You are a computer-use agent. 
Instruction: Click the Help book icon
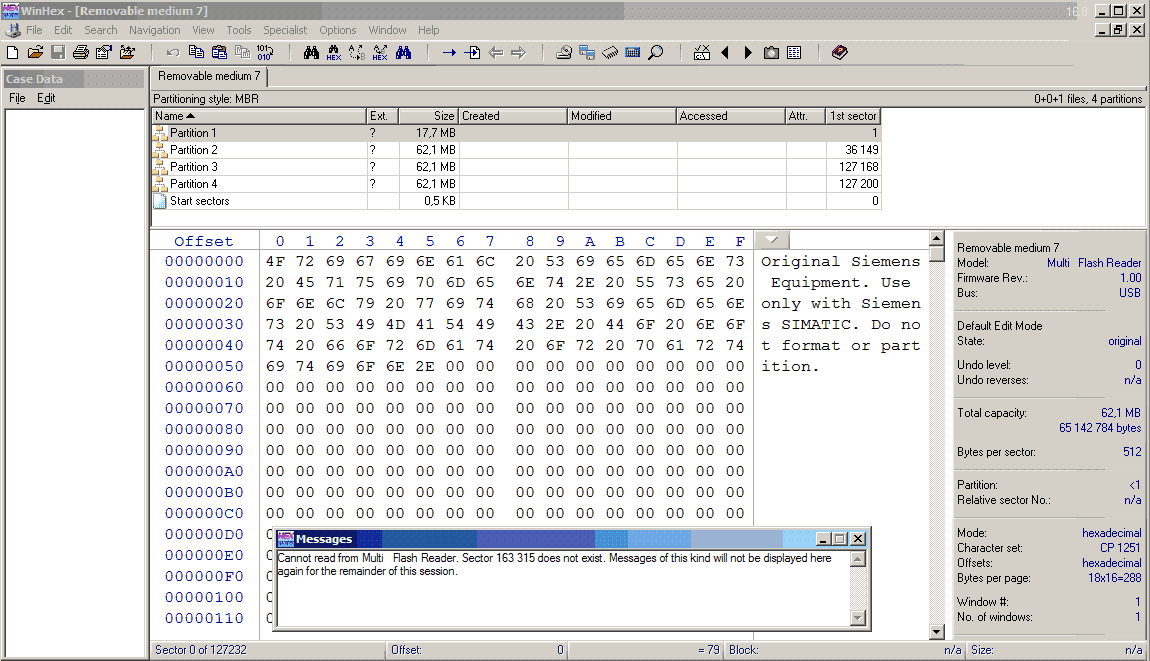(840, 53)
